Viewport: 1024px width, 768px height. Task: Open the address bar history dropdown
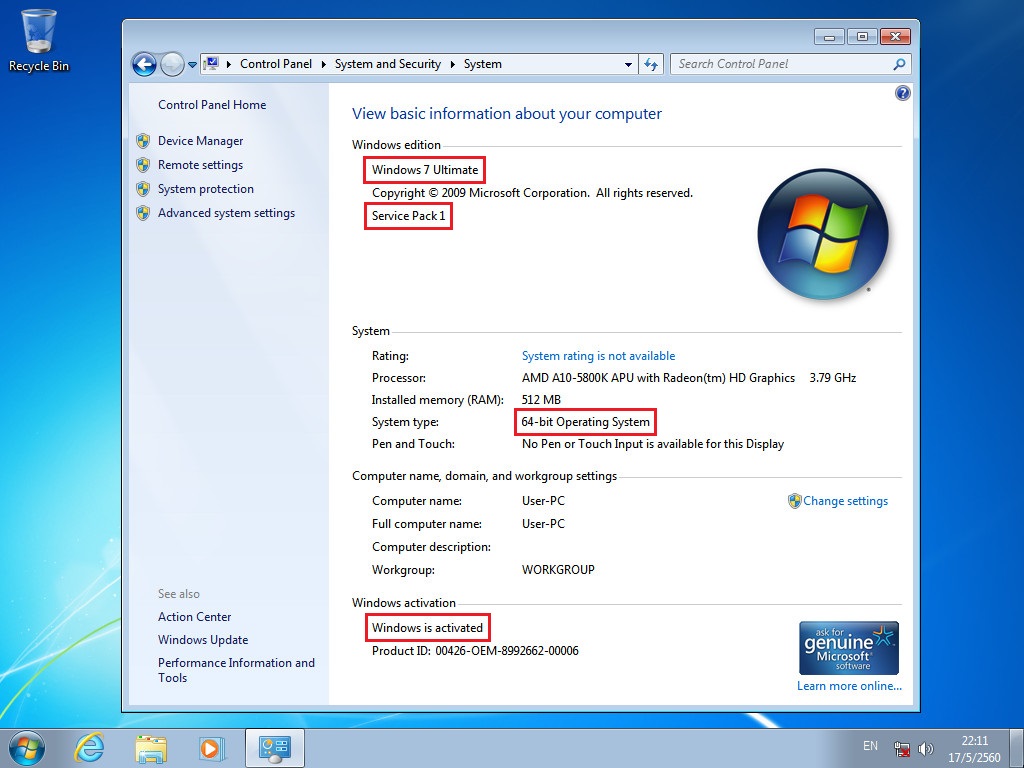(x=628, y=64)
